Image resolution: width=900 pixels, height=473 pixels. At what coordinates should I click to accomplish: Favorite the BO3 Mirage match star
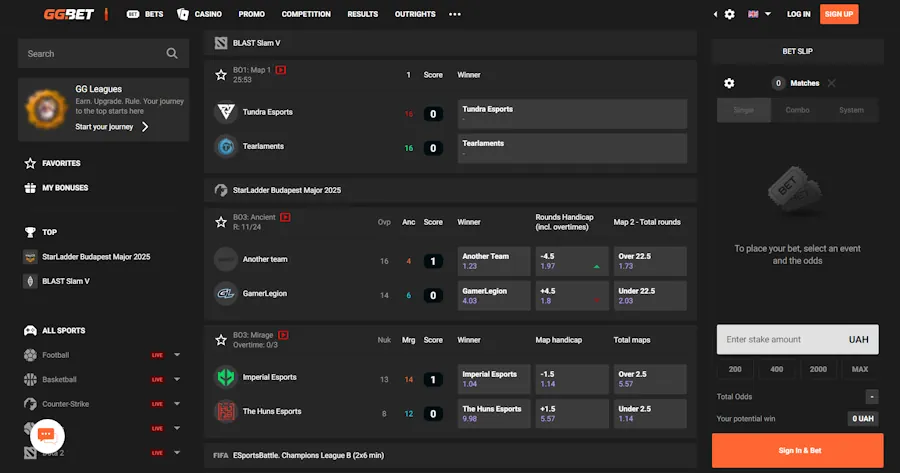click(x=221, y=340)
